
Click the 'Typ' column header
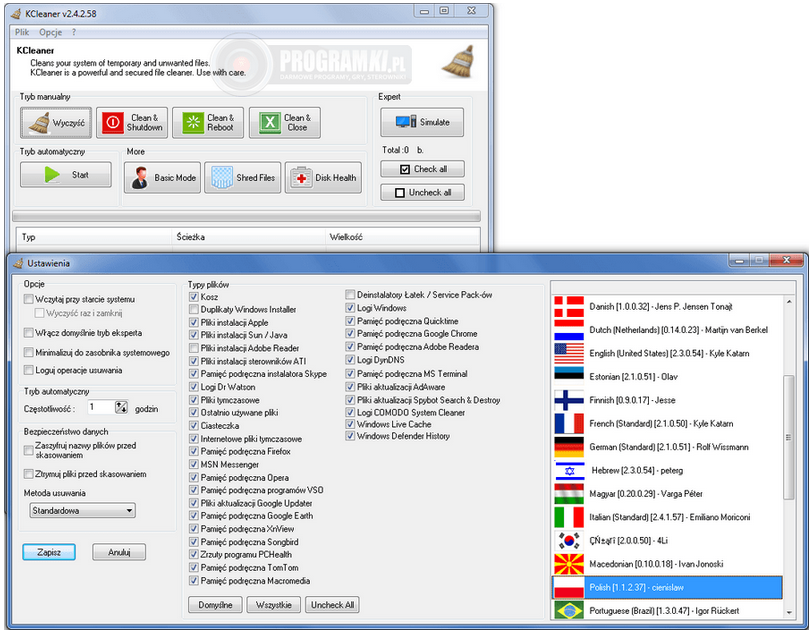click(x=94, y=237)
